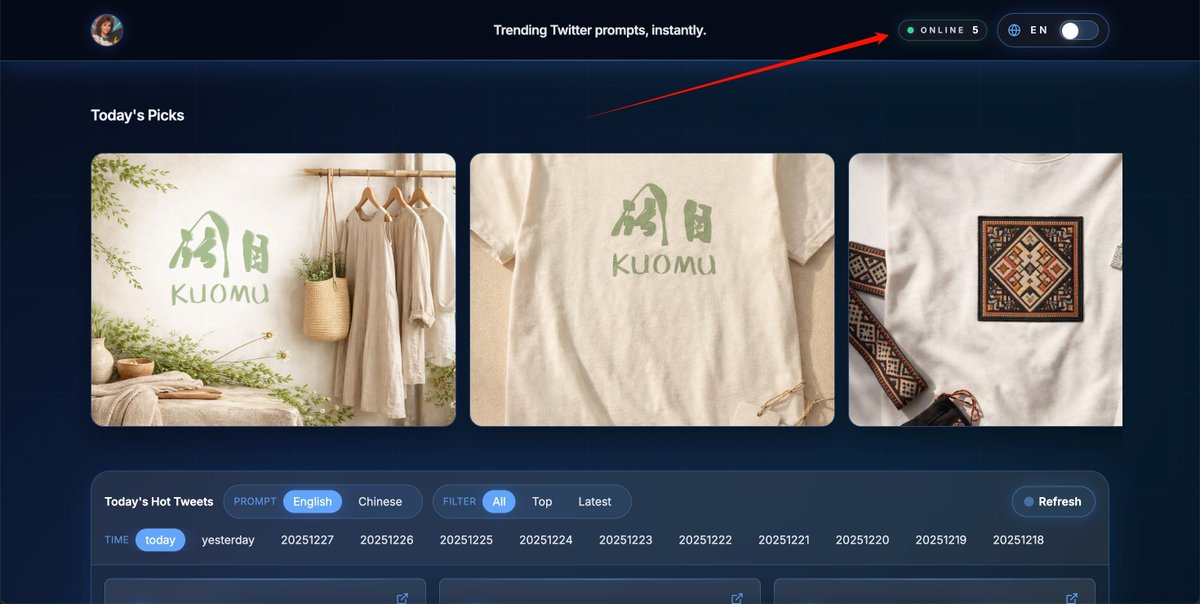This screenshot has height=604, width=1200.
Task: Click the Today's Picks heading
Action: [137, 115]
